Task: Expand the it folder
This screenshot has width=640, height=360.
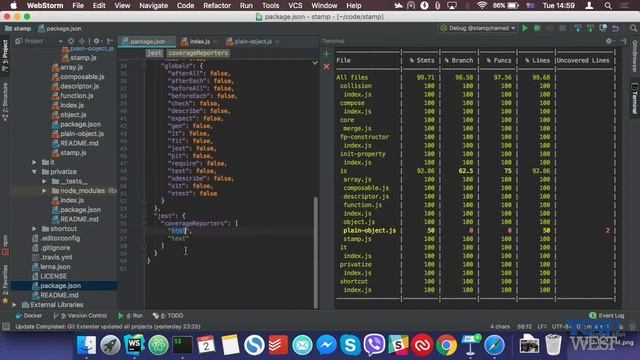Action: pyautogui.click(x=34, y=162)
